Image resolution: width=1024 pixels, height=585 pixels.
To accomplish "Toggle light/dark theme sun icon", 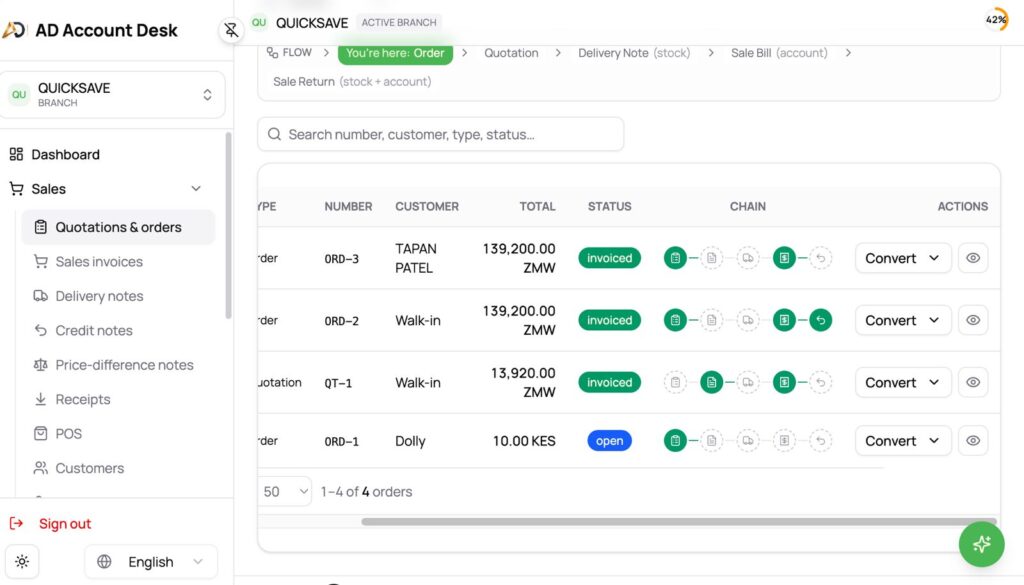I will [22, 561].
